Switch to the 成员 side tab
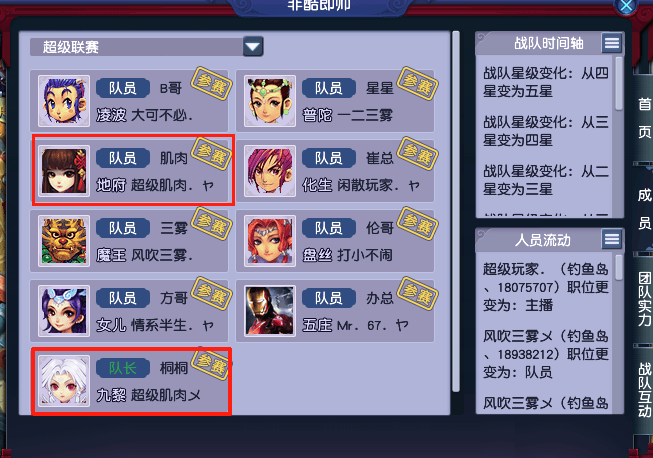 (644, 209)
